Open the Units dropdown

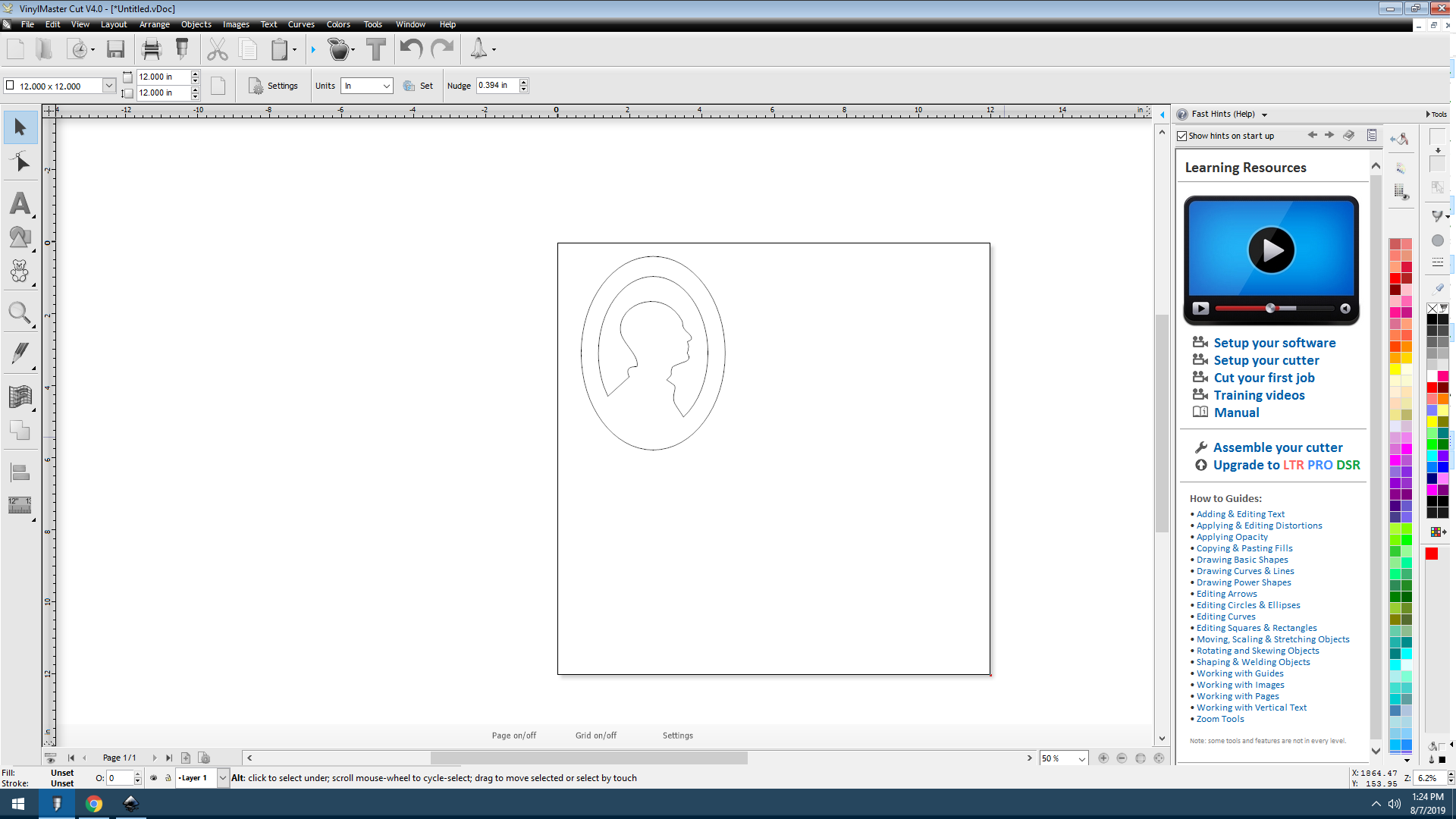click(386, 86)
